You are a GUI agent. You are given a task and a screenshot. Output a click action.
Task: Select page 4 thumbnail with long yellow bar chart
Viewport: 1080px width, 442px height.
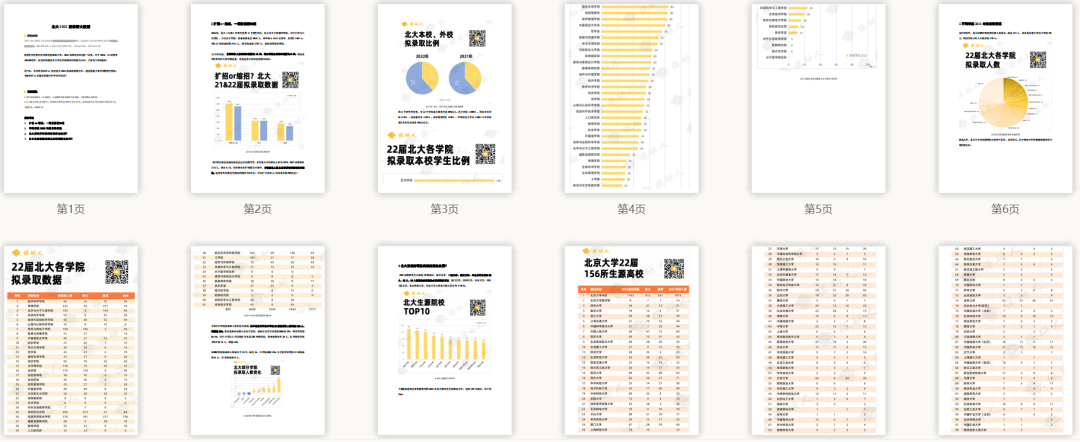632,98
